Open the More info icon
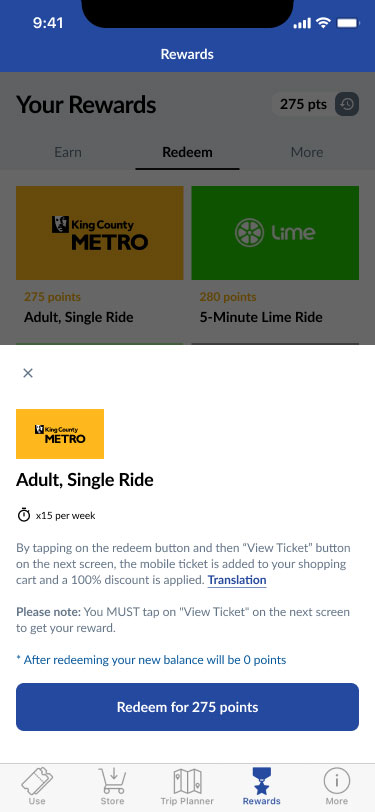The height and width of the screenshot is (812, 375). click(x=337, y=781)
